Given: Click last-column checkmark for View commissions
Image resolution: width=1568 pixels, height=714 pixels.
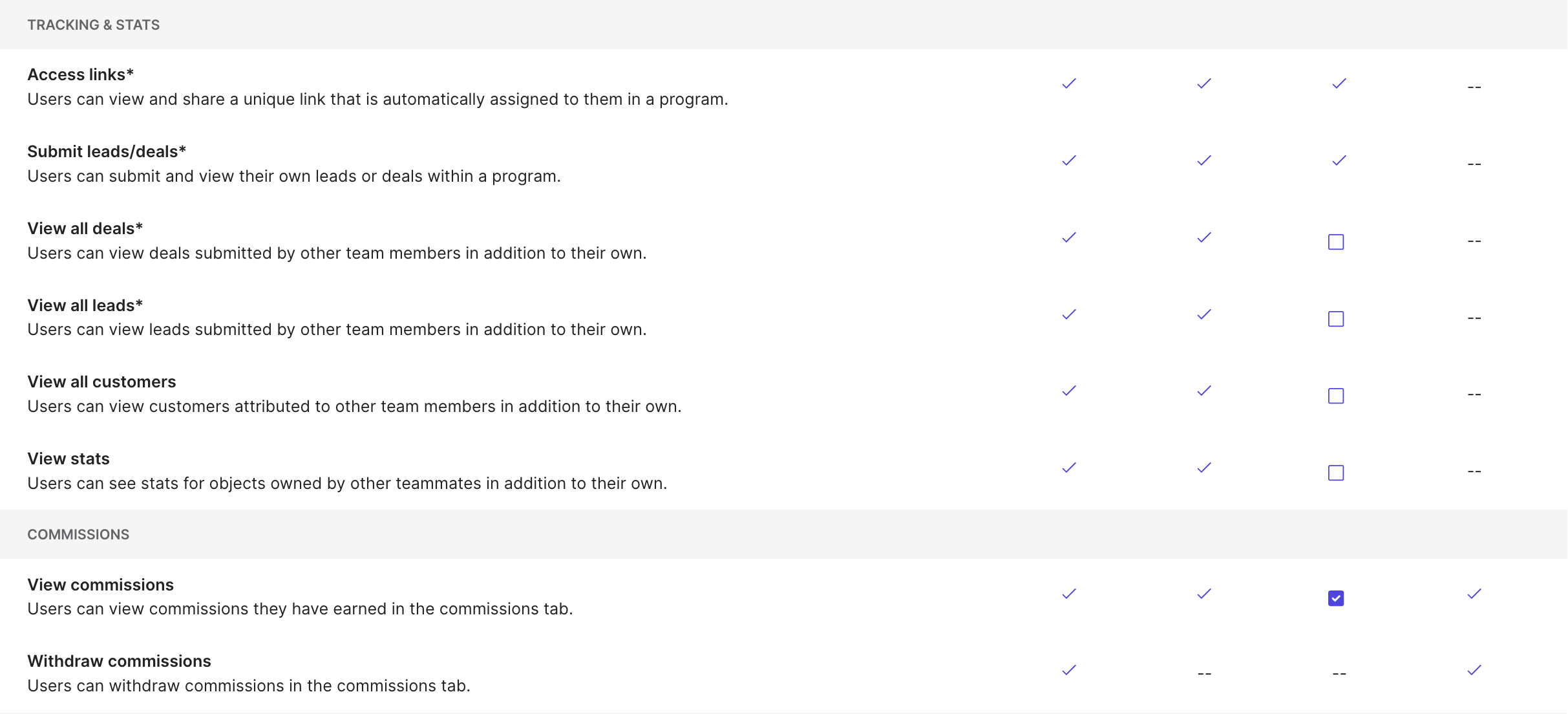Looking at the screenshot, I should pos(1474,594).
